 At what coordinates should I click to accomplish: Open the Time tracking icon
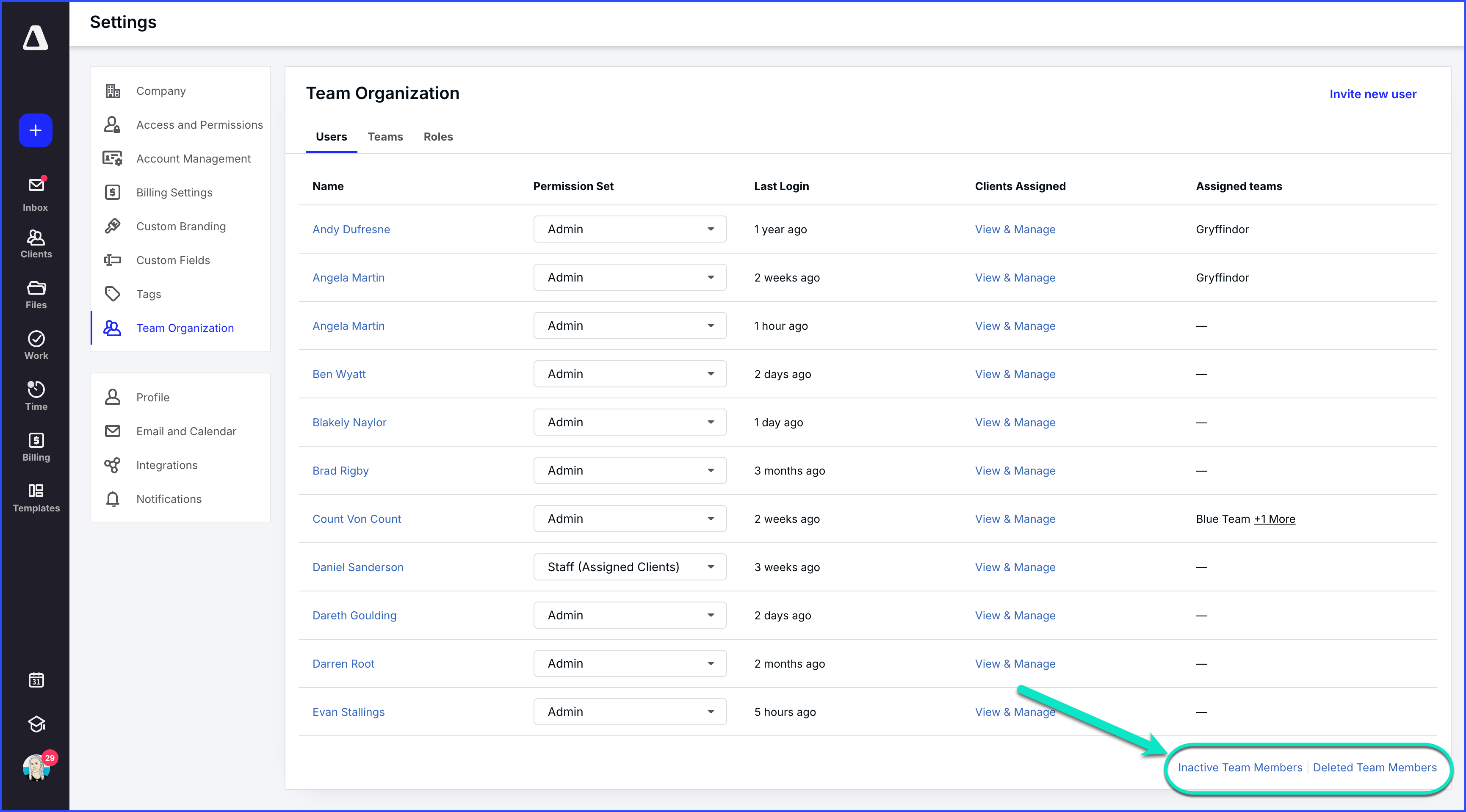point(35,395)
